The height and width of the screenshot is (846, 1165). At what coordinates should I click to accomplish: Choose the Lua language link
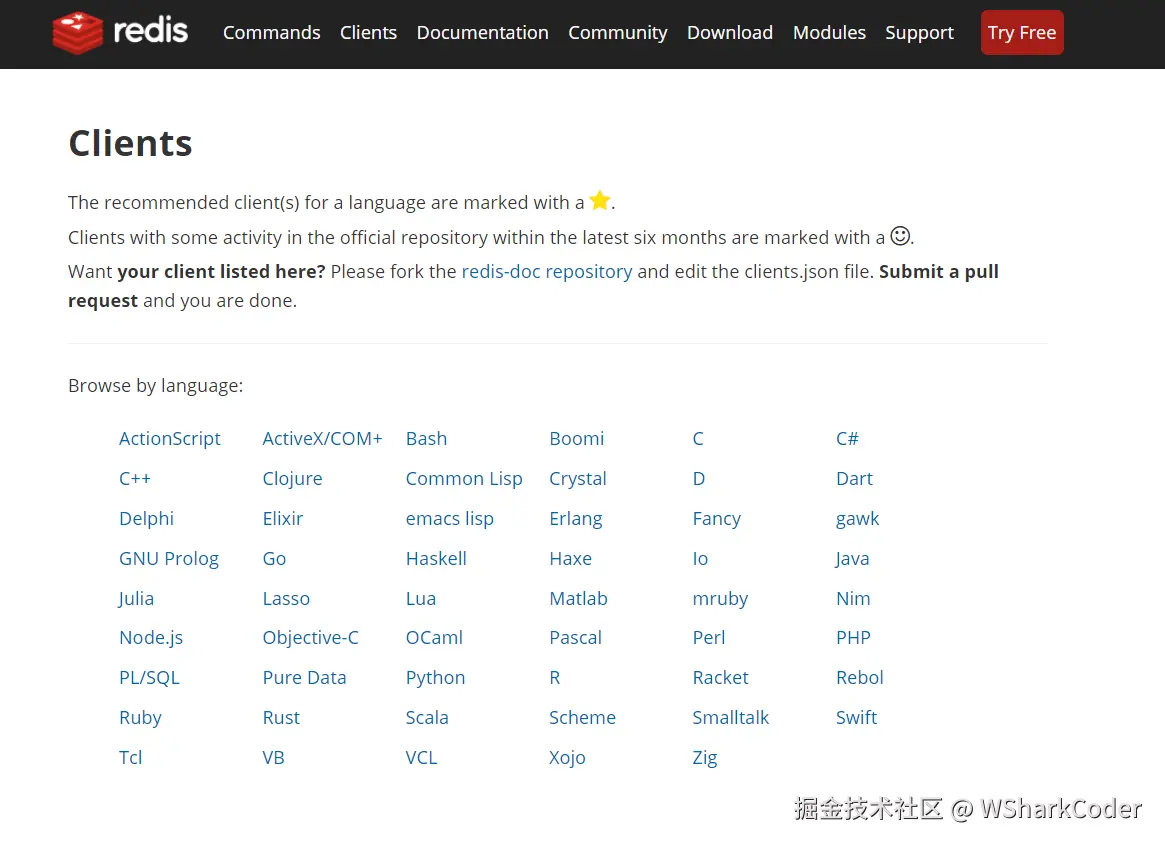pyautogui.click(x=421, y=599)
